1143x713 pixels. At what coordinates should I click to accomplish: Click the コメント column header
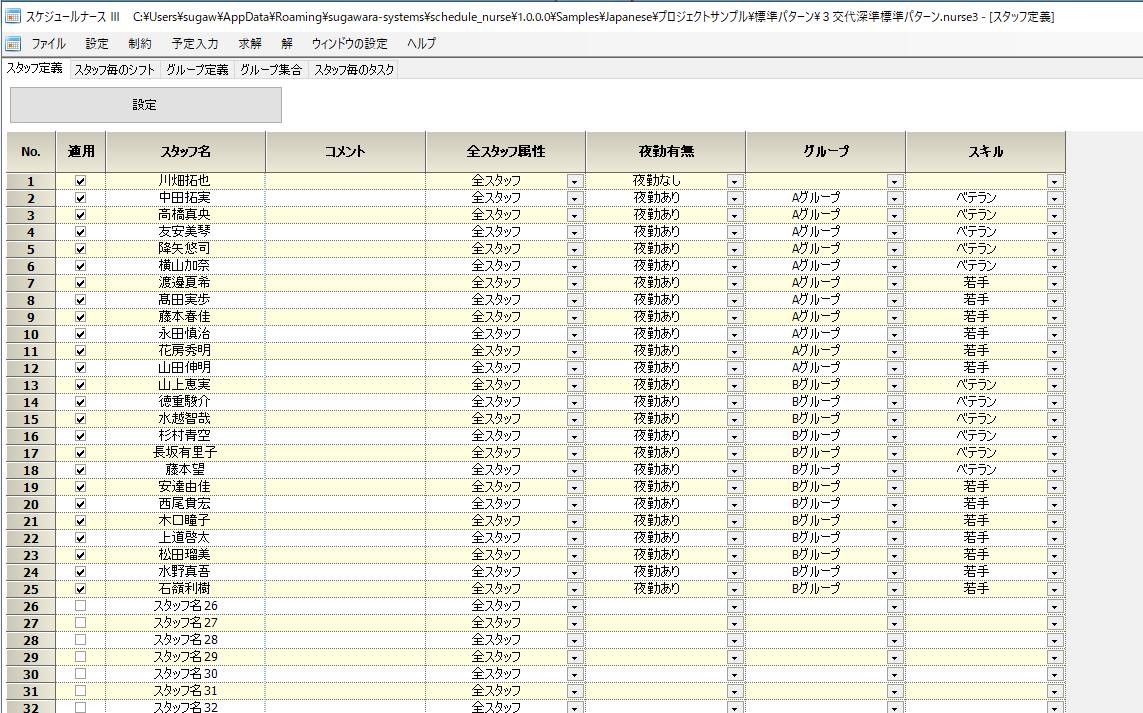pyautogui.click(x=346, y=152)
